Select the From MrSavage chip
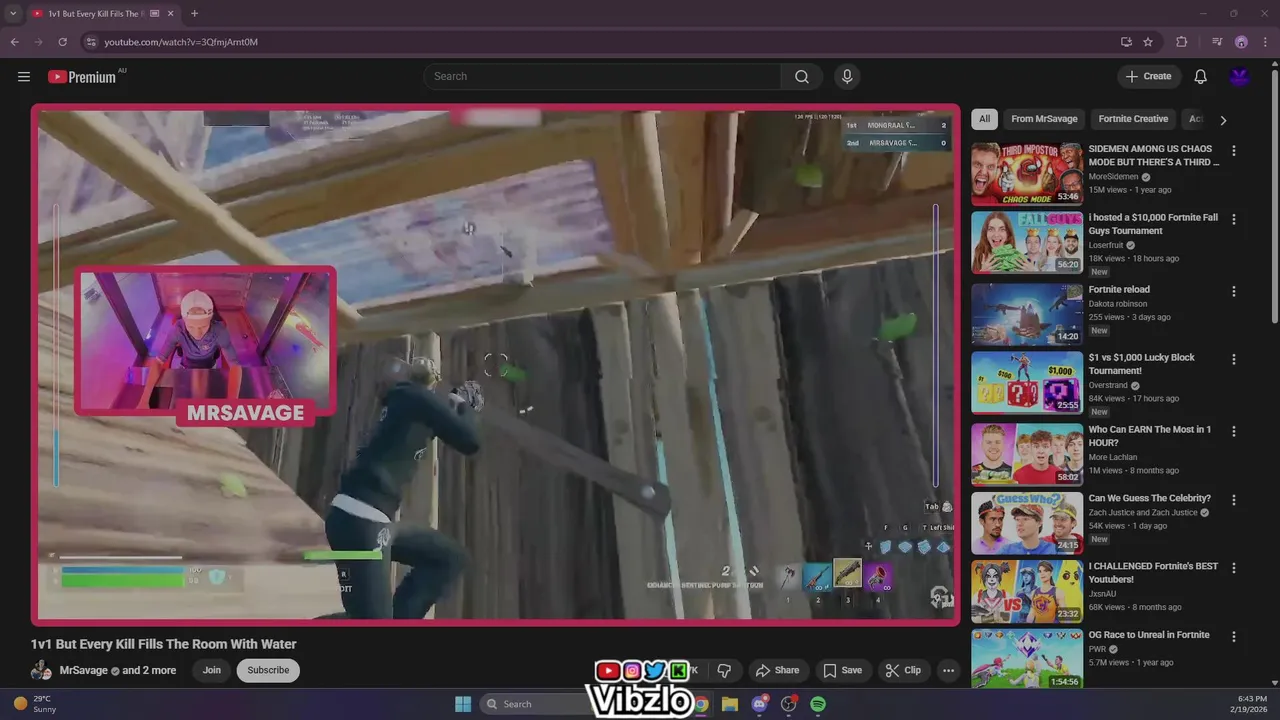The height and width of the screenshot is (720, 1280). pyautogui.click(x=1044, y=119)
